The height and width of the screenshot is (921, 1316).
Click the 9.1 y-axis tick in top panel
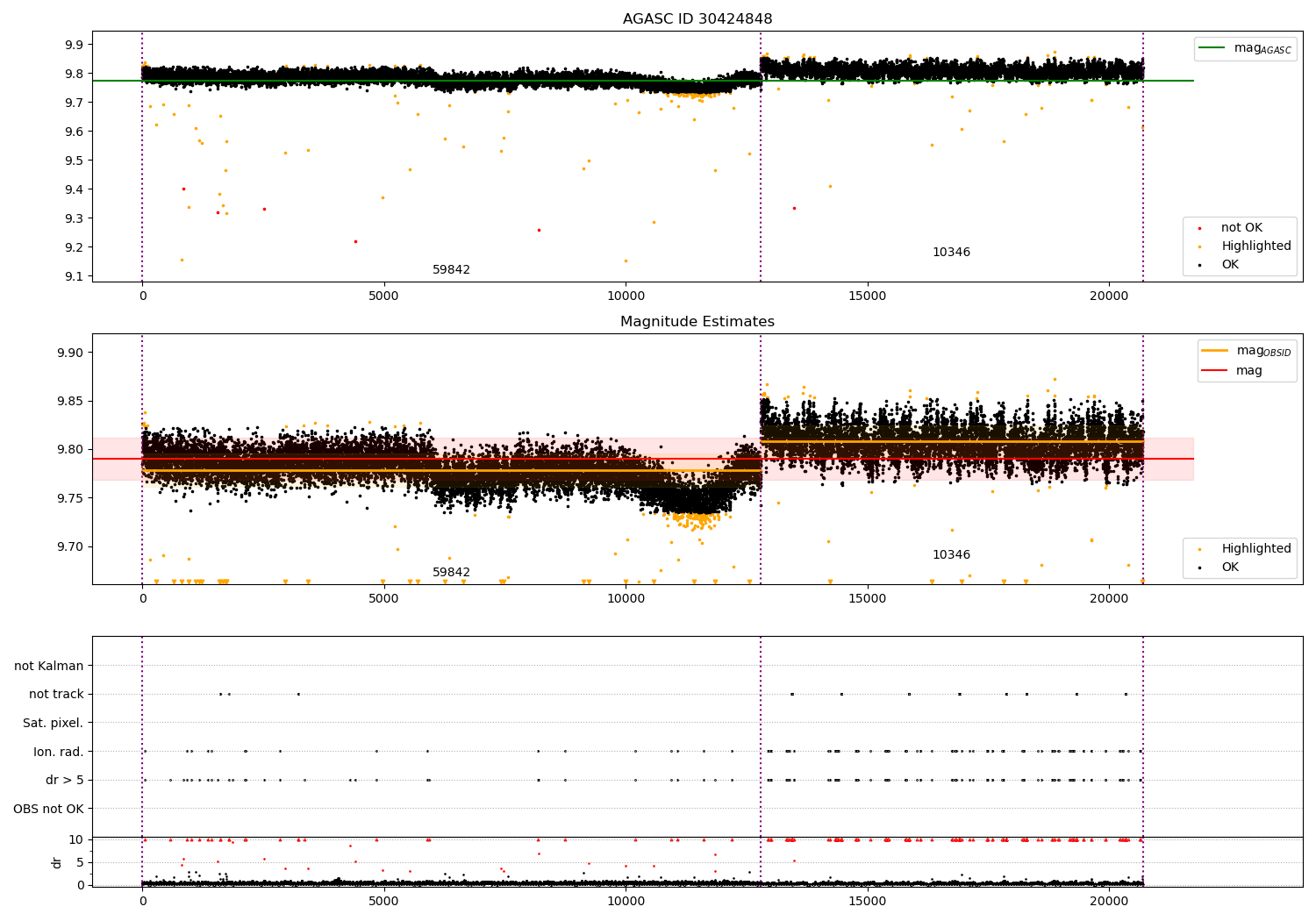pyautogui.click(x=75, y=276)
